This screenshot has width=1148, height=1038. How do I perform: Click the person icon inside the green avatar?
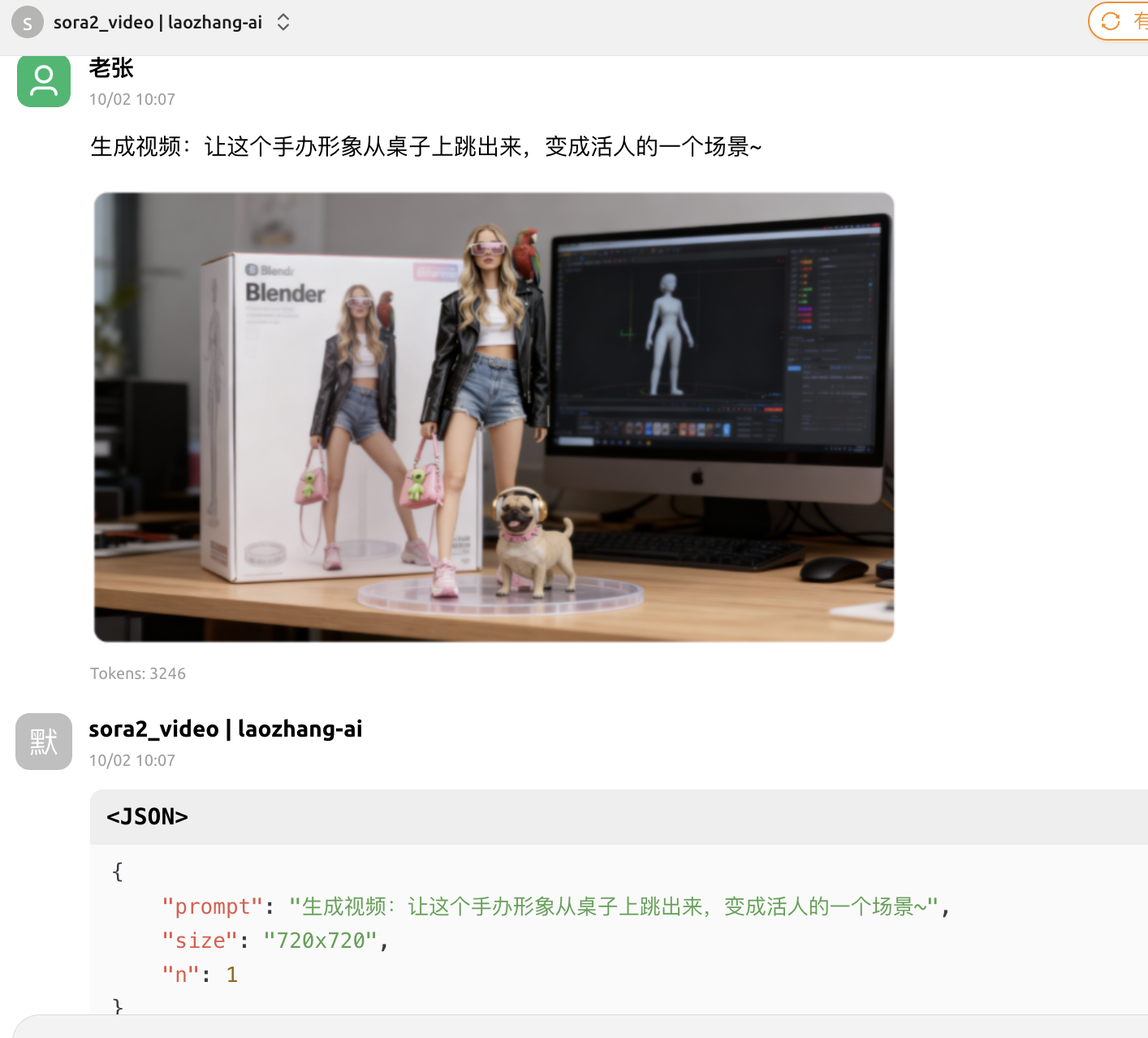pos(43,81)
